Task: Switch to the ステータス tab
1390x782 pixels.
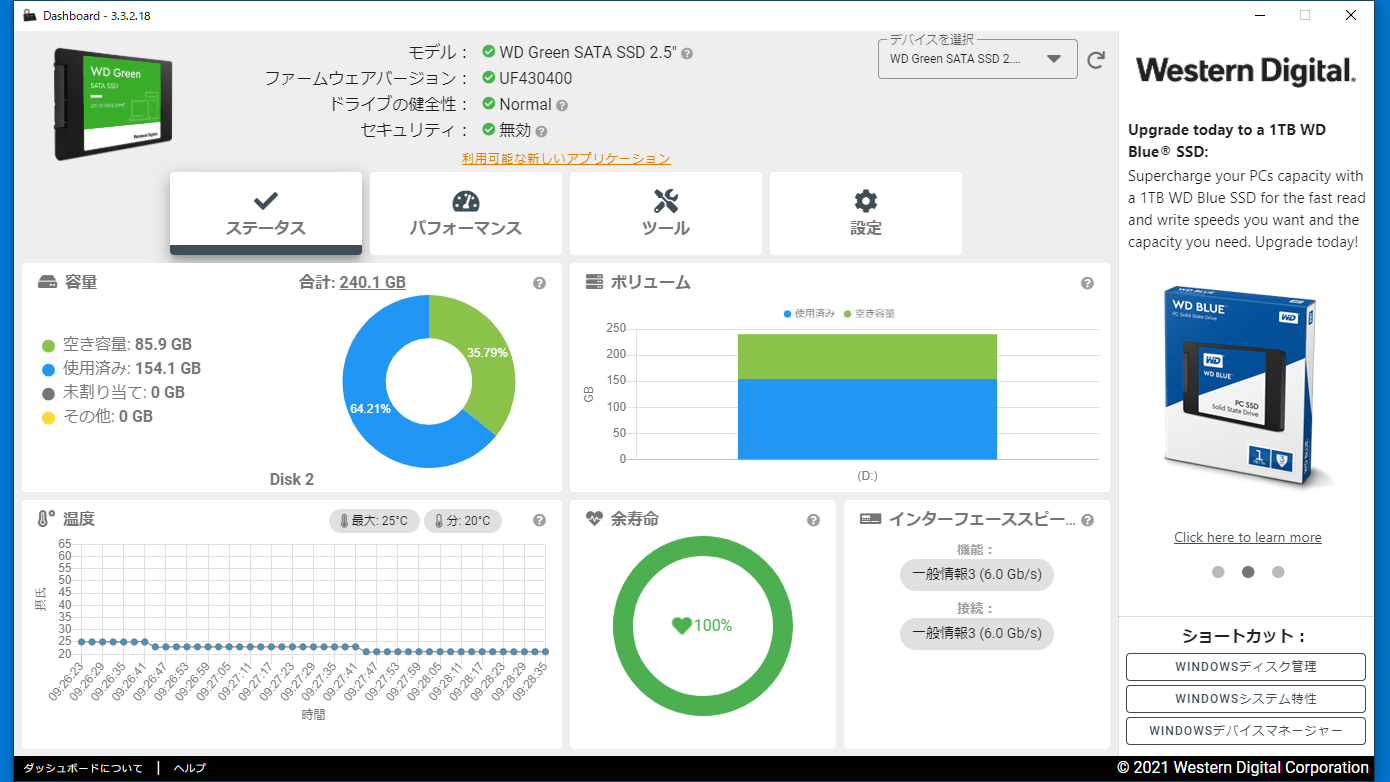Action: [266, 213]
